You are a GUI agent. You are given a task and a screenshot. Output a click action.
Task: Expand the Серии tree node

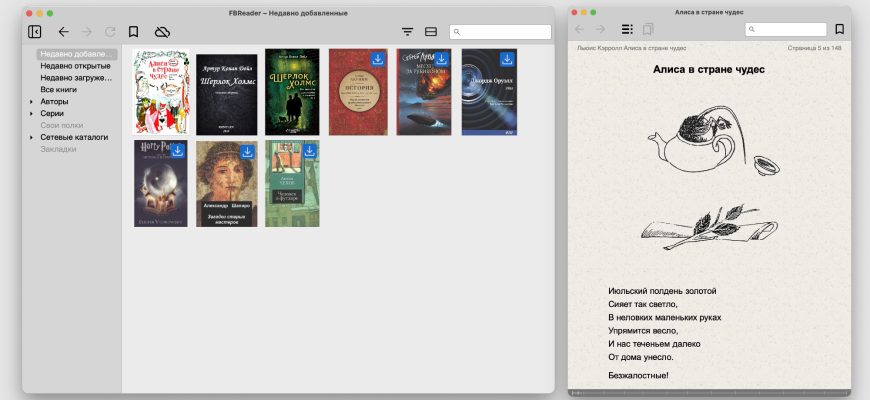click(31, 113)
